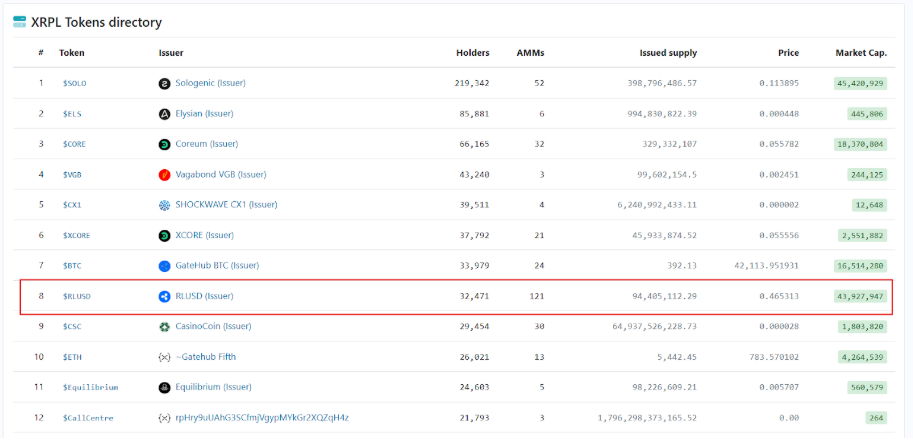Sort by the Price column header
The image size is (913, 447).
tap(790, 53)
